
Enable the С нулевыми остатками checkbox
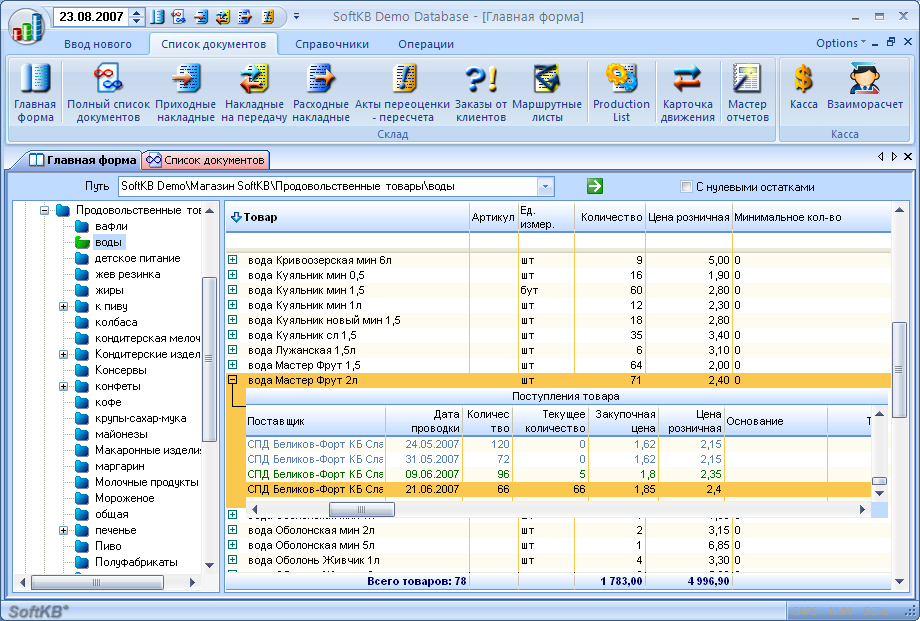click(x=686, y=187)
